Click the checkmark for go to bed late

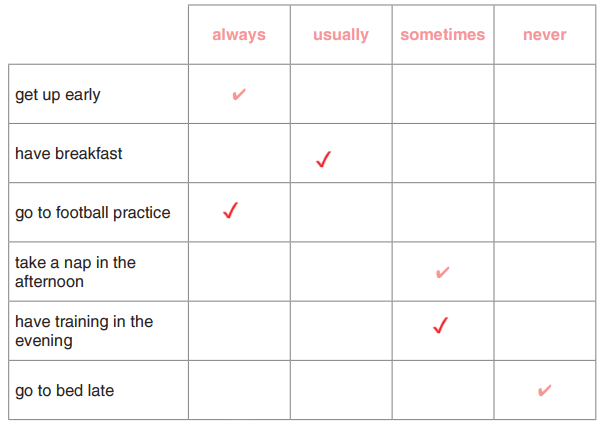(544, 390)
